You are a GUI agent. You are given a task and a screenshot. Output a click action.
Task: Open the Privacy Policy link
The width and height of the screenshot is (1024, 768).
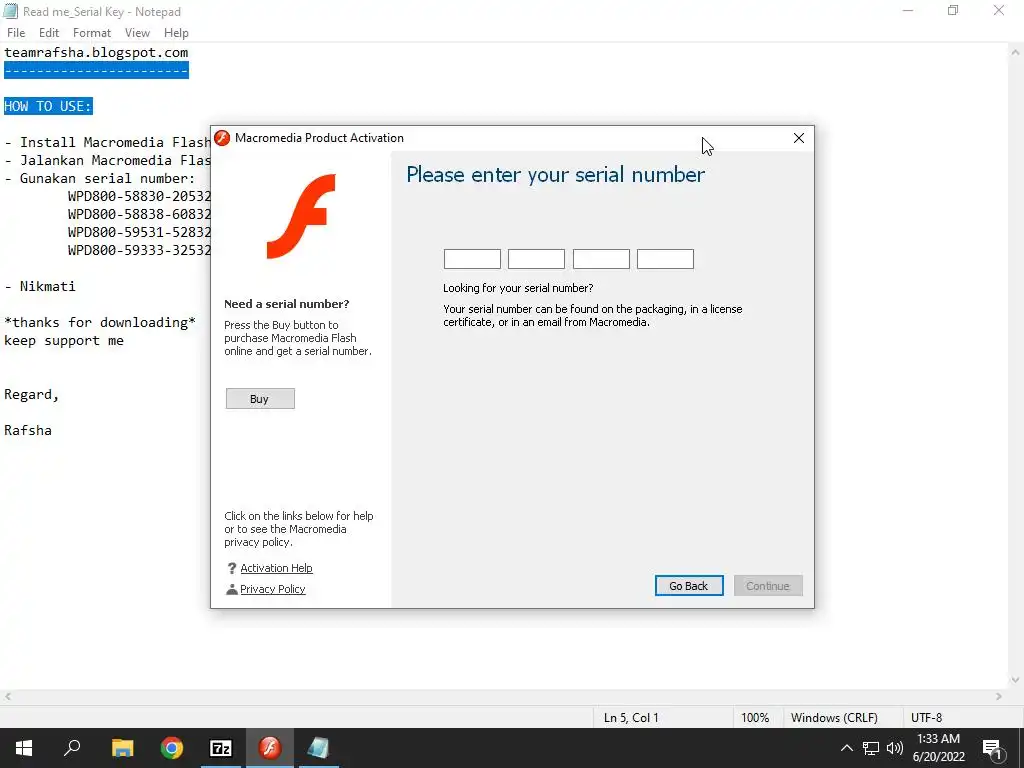click(272, 589)
